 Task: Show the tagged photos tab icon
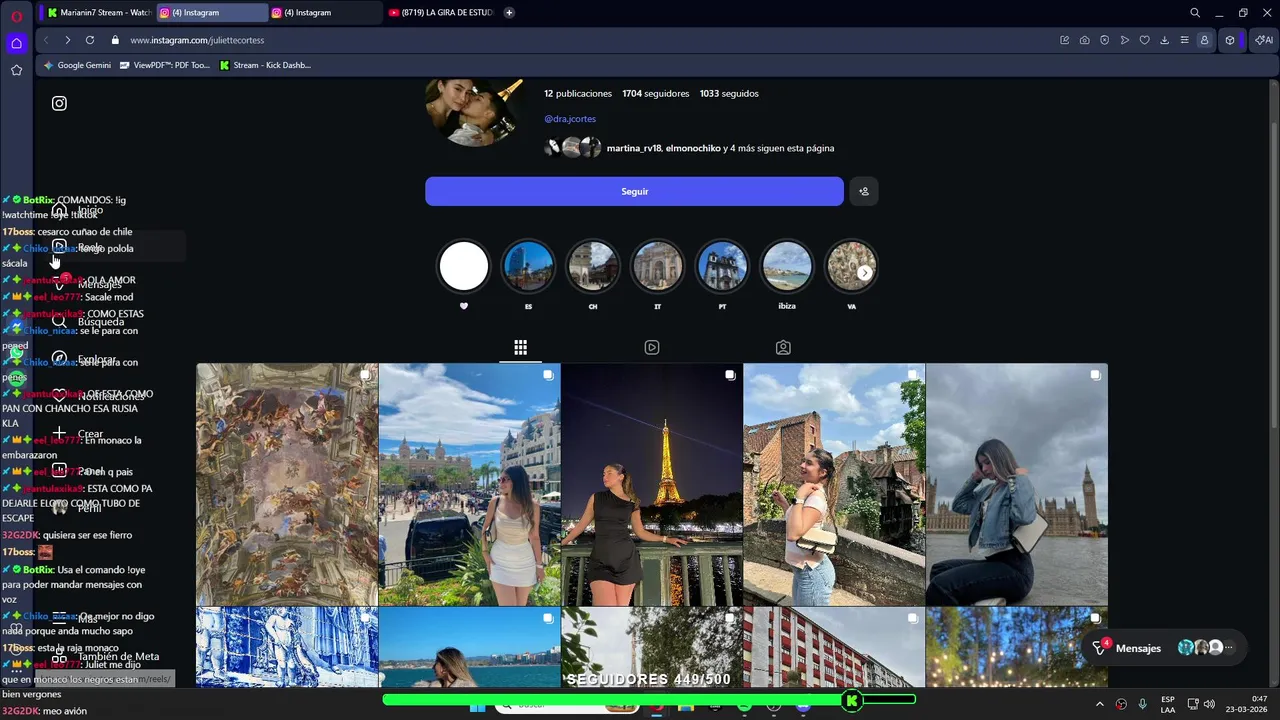pyautogui.click(x=783, y=347)
